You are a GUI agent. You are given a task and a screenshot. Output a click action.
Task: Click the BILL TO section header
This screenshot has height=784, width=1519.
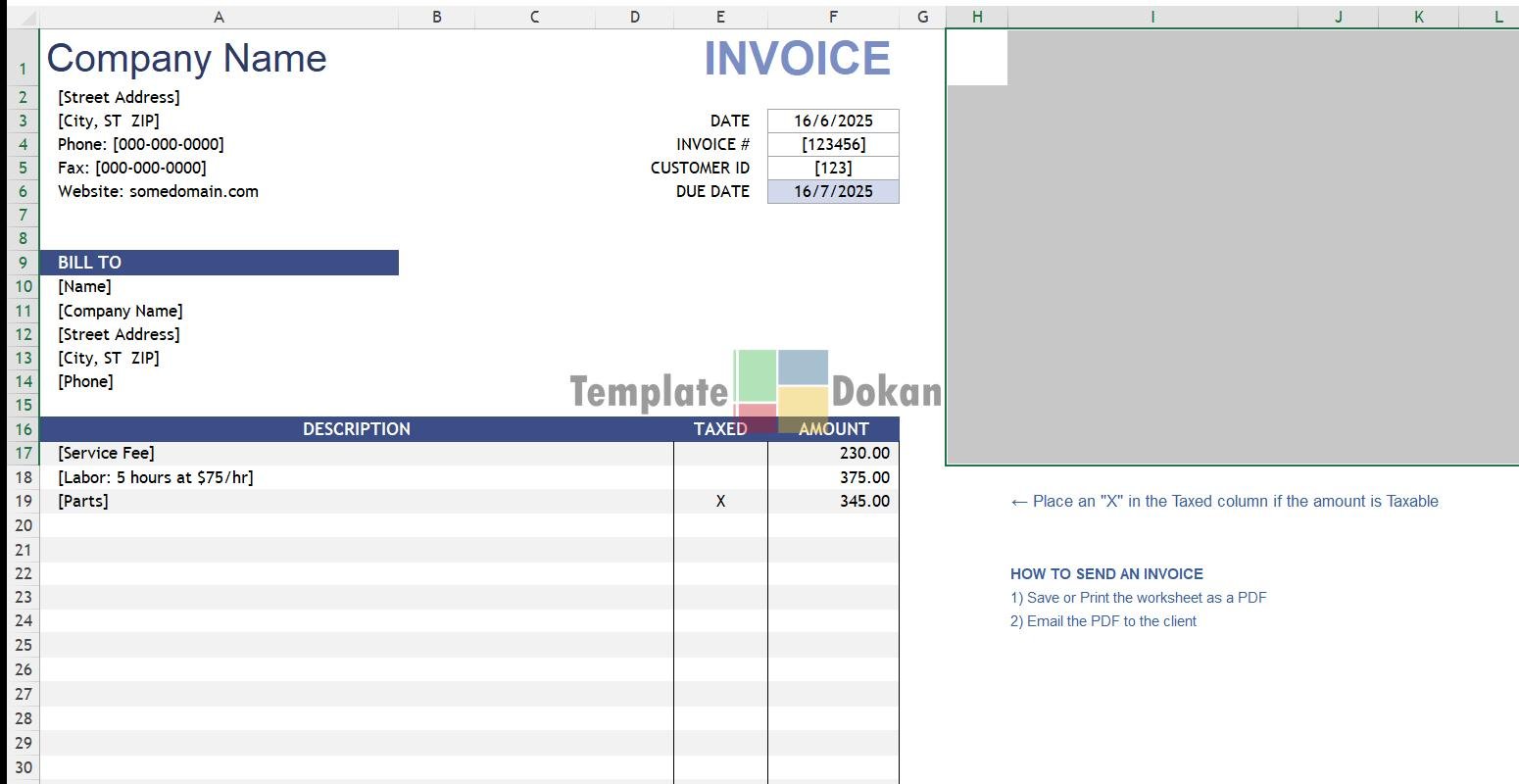[x=219, y=263]
